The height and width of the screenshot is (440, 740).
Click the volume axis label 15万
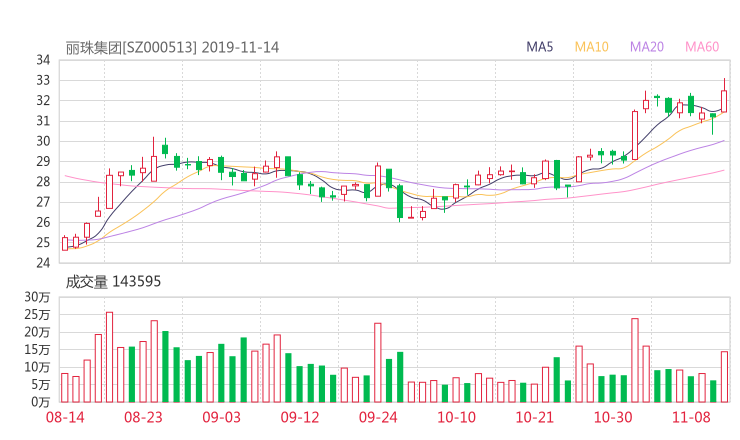point(37,350)
